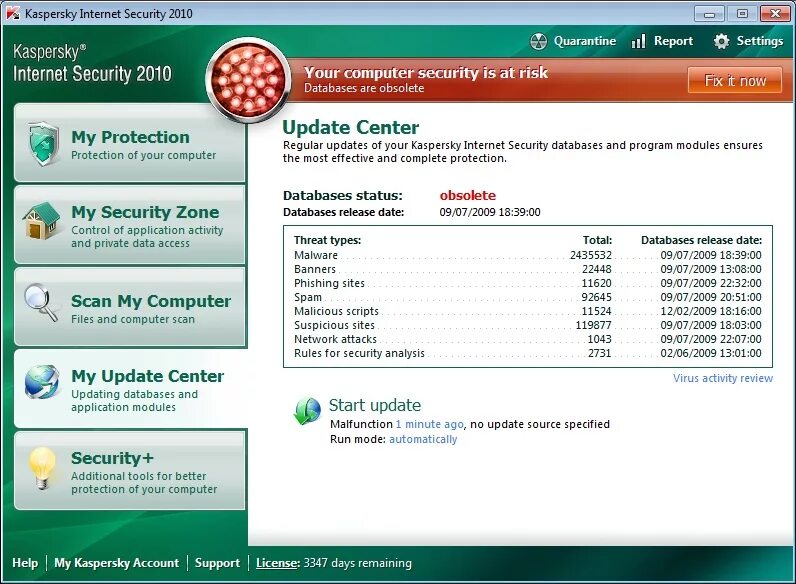Click 'Your computer security is at risk' banner
The height and width of the screenshot is (584, 796).
click(x=426, y=73)
